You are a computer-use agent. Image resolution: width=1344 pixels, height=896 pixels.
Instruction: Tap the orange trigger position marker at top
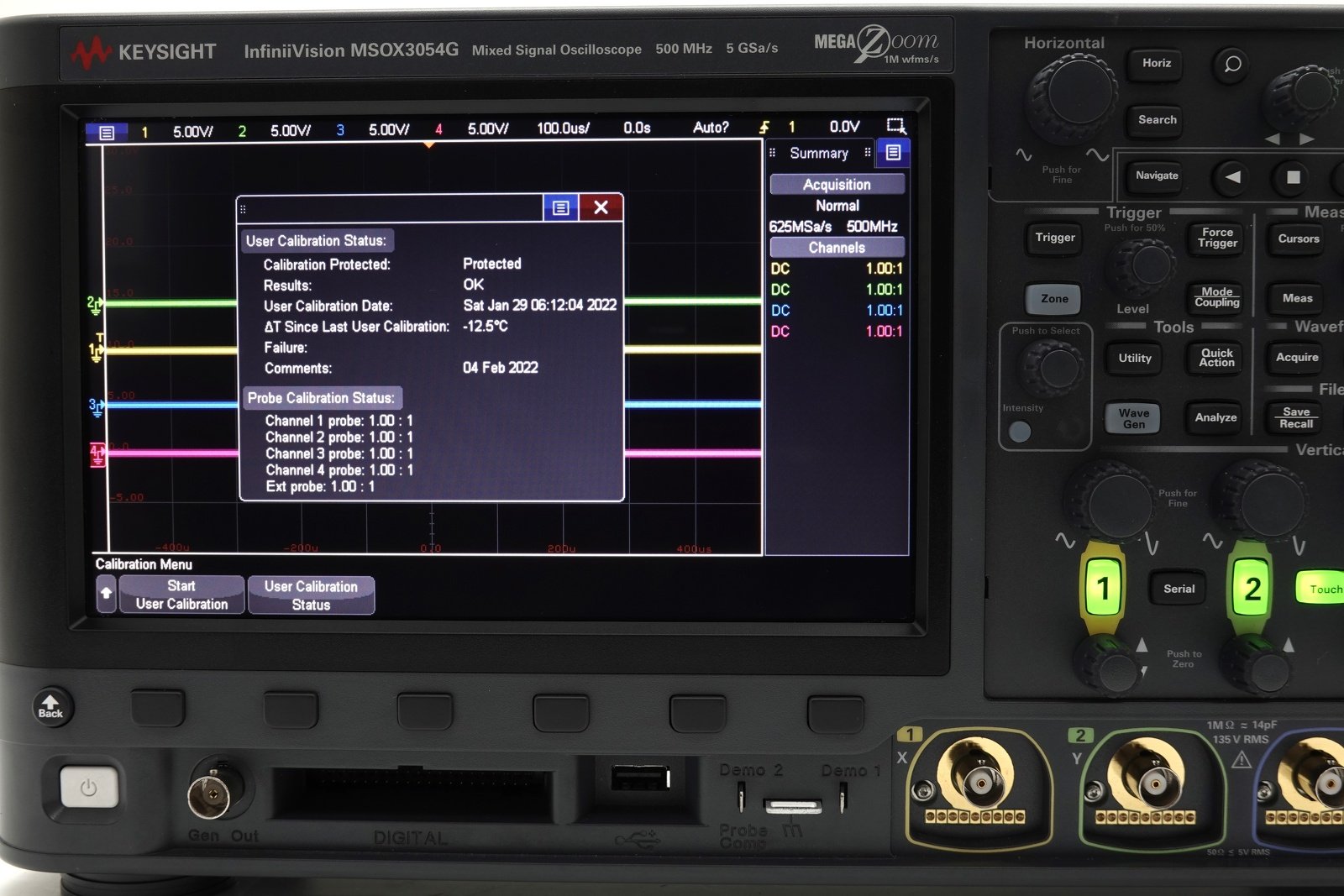(x=429, y=144)
